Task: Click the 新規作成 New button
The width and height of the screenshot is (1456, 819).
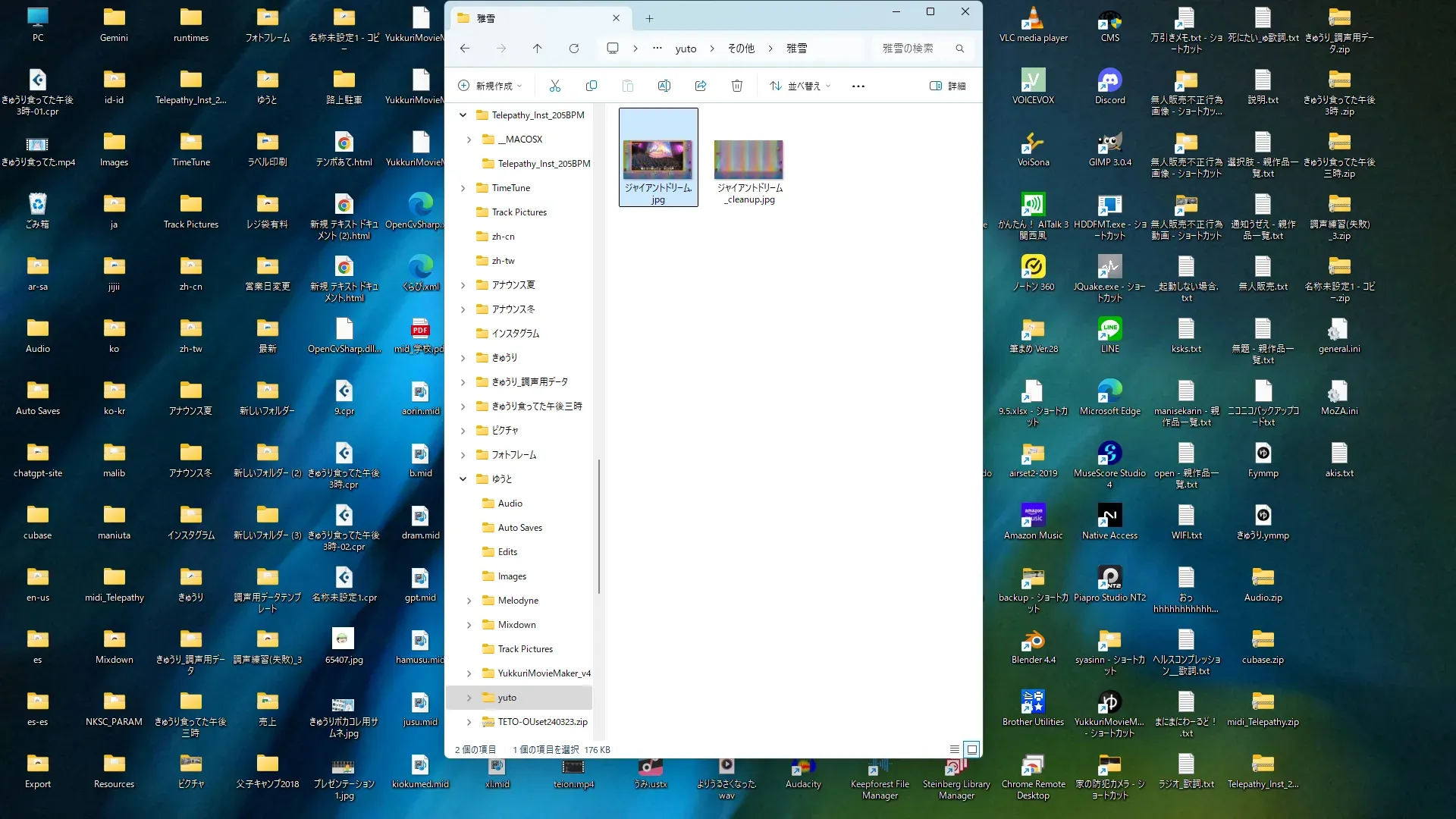Action: tap(491, 86)
